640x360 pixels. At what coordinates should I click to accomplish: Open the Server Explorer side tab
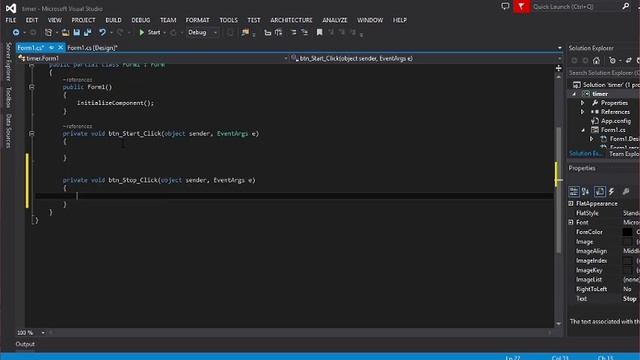8,61
